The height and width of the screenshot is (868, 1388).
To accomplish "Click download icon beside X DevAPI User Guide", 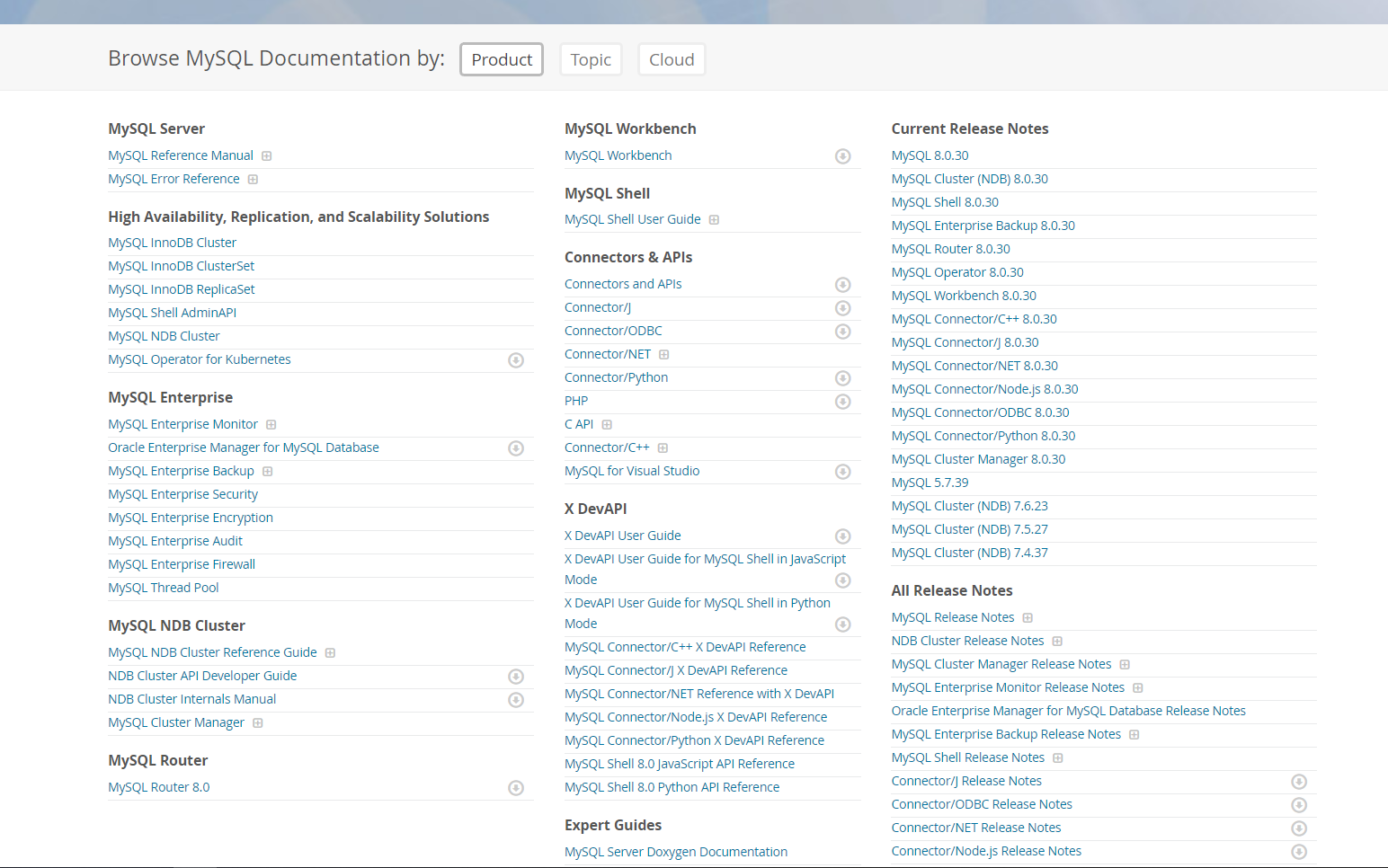I will pos(842,536).
